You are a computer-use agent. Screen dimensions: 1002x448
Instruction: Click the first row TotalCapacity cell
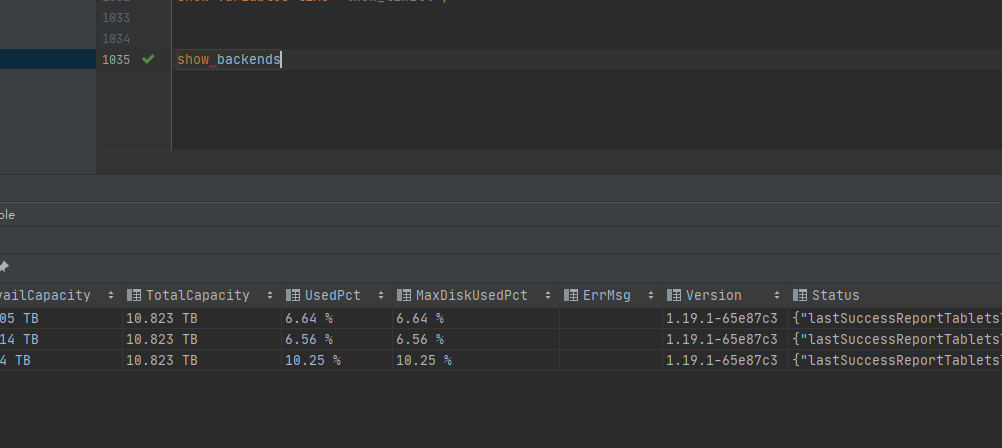(162, 318)
